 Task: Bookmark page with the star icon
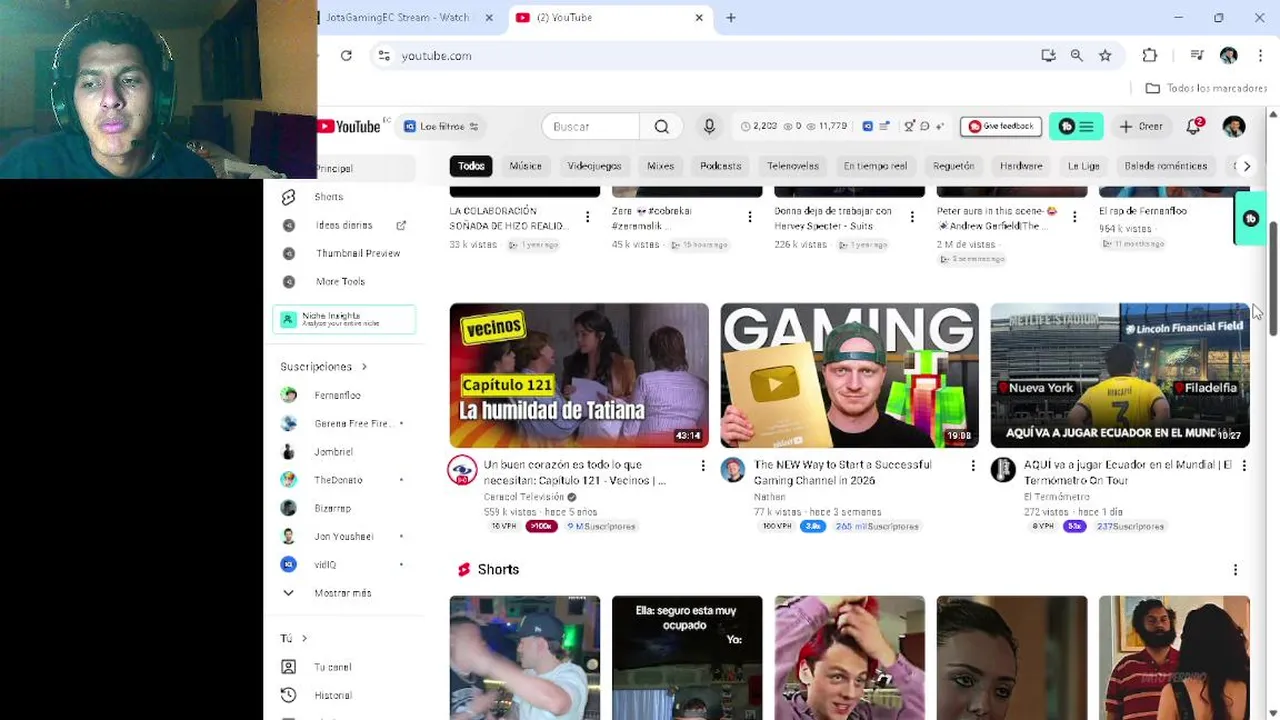pyautogui.click(x=1105, y=56)
